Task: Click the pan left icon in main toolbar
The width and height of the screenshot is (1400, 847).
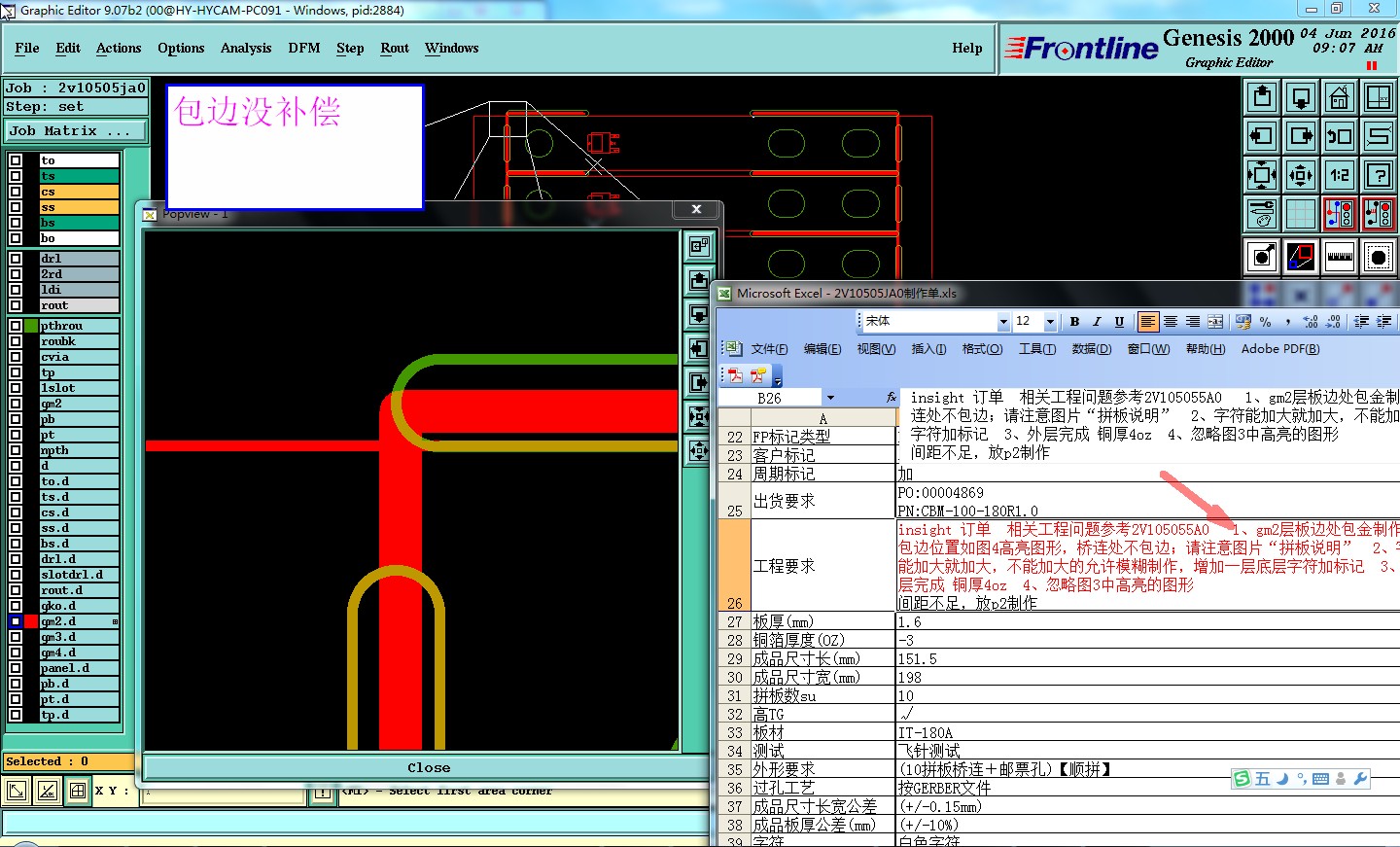Action: tap(1262, 136)
